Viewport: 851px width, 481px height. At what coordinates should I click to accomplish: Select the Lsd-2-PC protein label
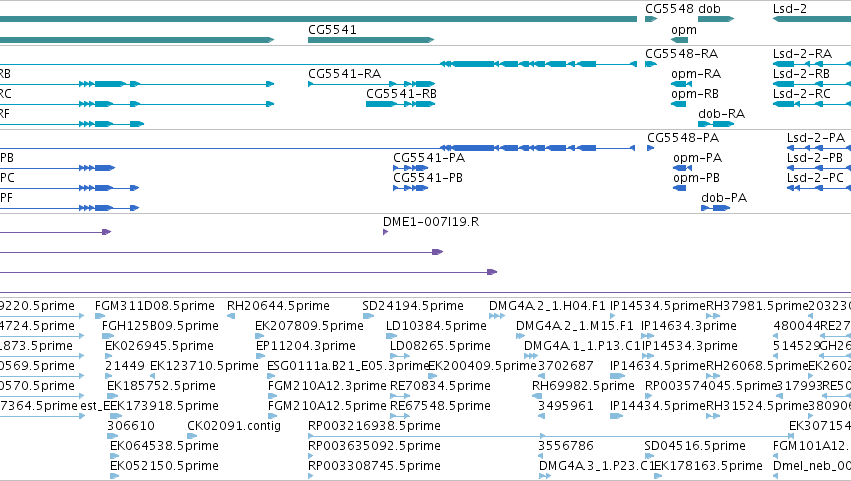[815, 178]
